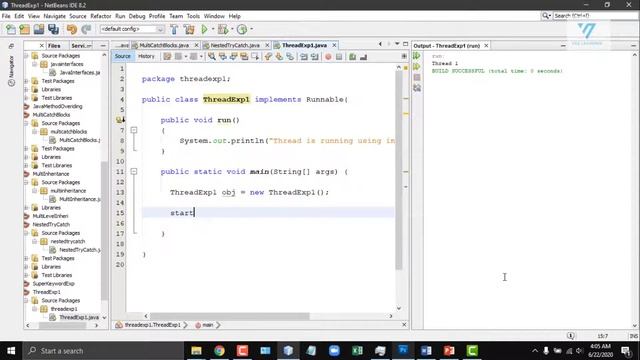Click the Open Project toolbar icon
This screenshot has height=360, width=640.
pos(39,29)
